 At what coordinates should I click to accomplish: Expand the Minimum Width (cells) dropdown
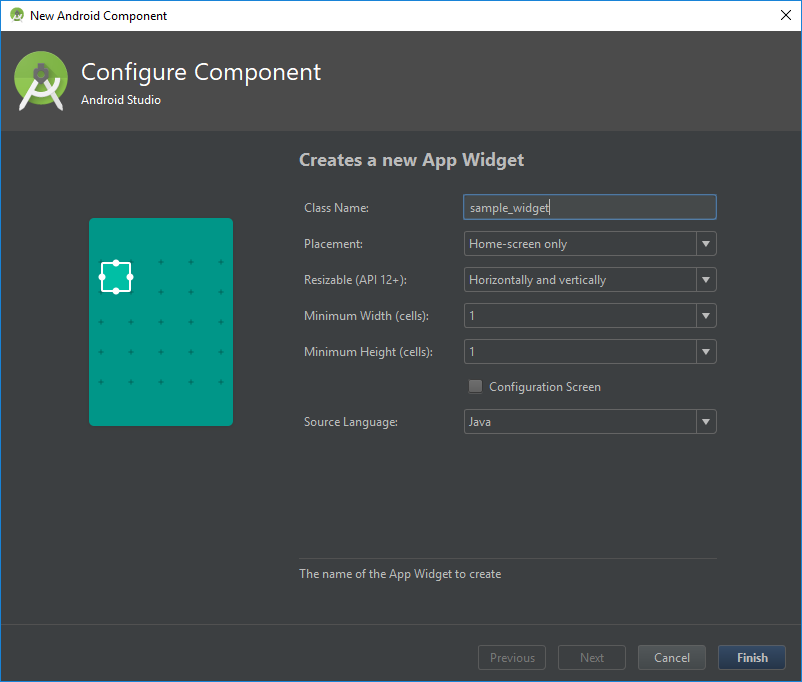590,316
